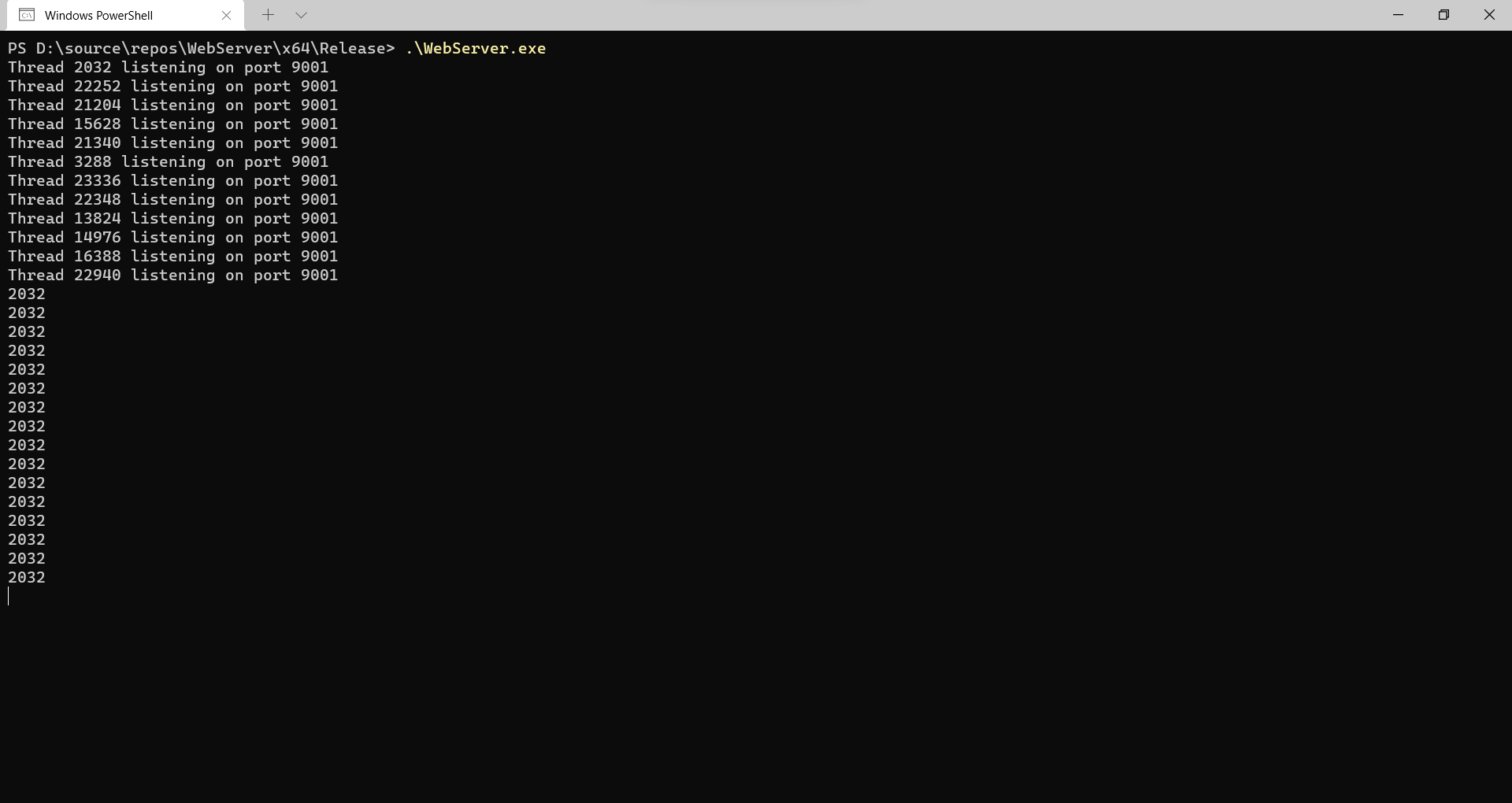1512x803 pixels.
Task: Click the line Thread 13824 listening on port 9001
Action: coord(172,219)
